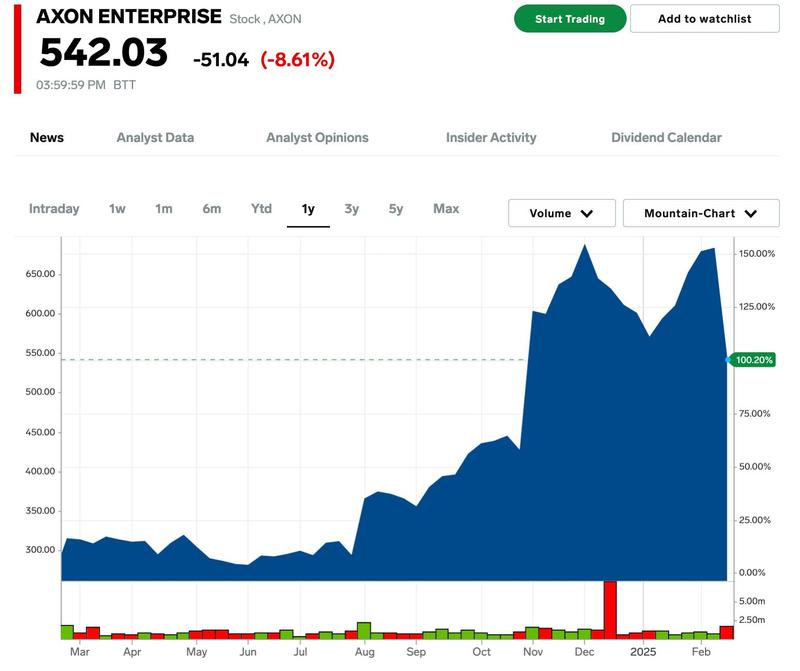Screen dimensions: 800x671
Task: Open the Analyst Opinions tab
Action: pyautogui.click(x=317, y=137)
